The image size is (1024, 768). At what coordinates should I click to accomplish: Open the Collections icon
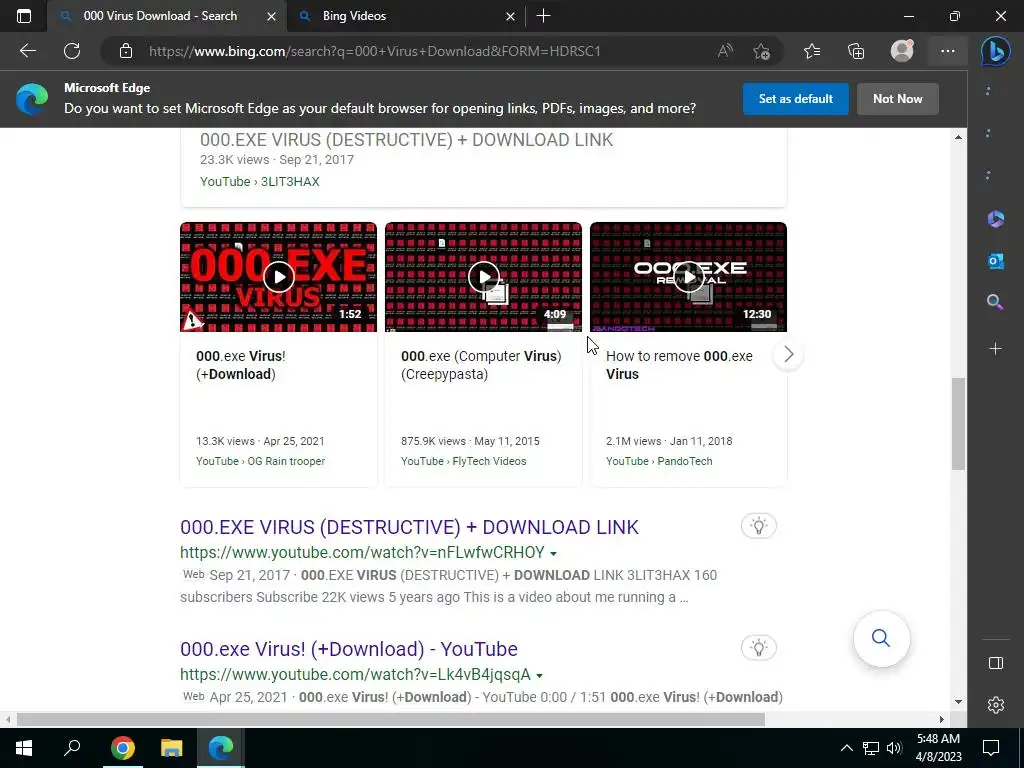coord(856,51)
